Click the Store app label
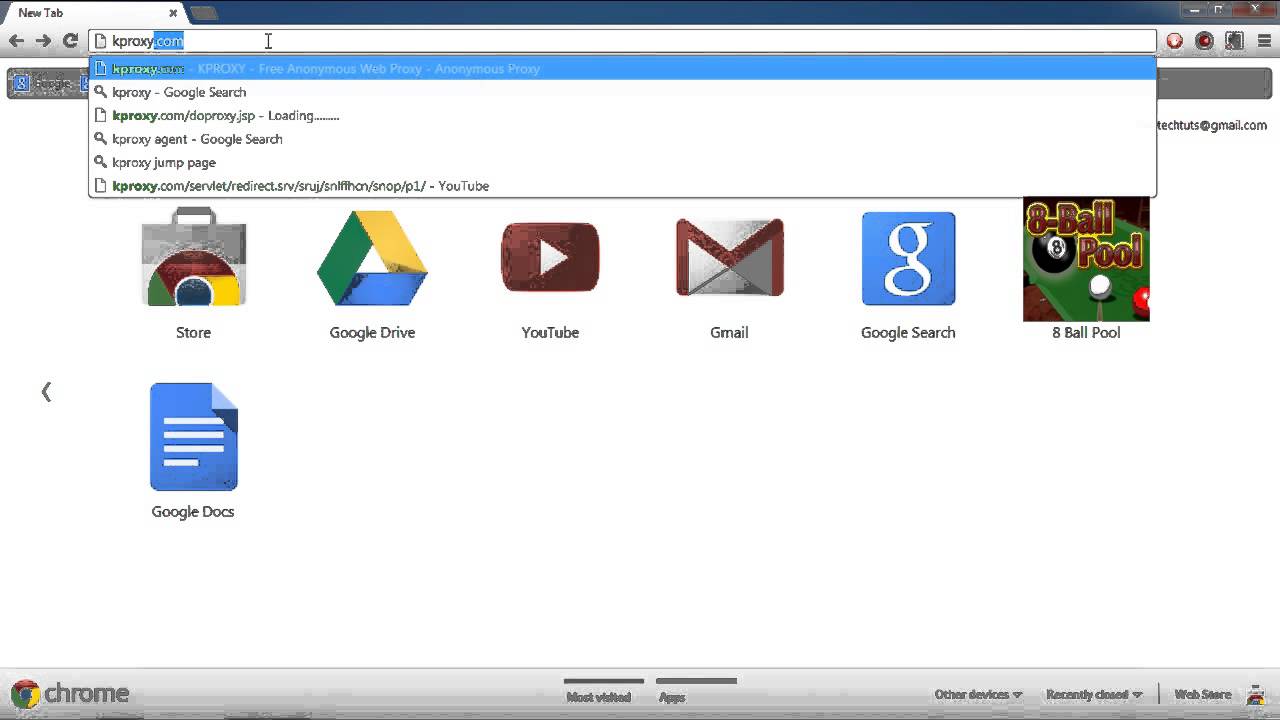 pos(193,332)
